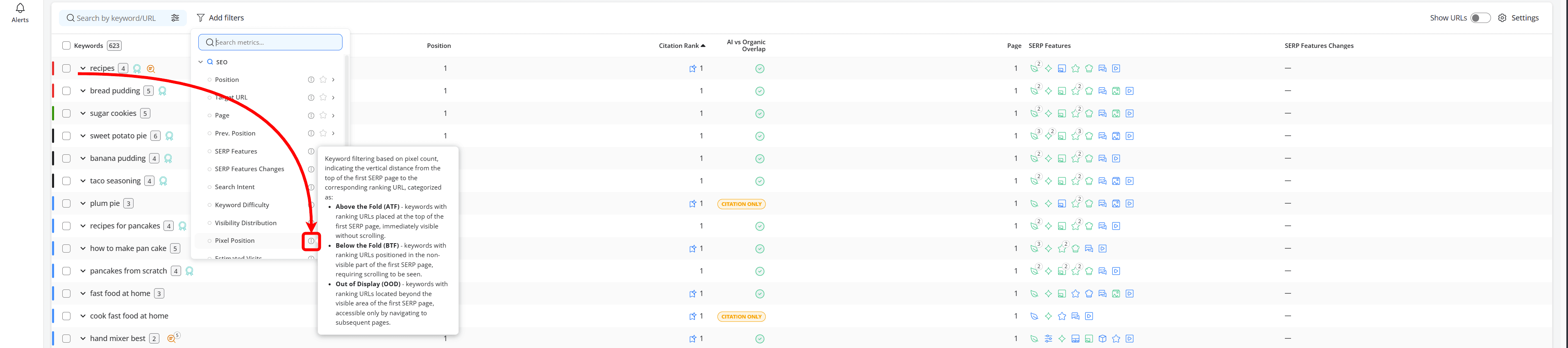Expand the hand mixer best row
Screen dimensions: 1568x348
pos(83,339)
